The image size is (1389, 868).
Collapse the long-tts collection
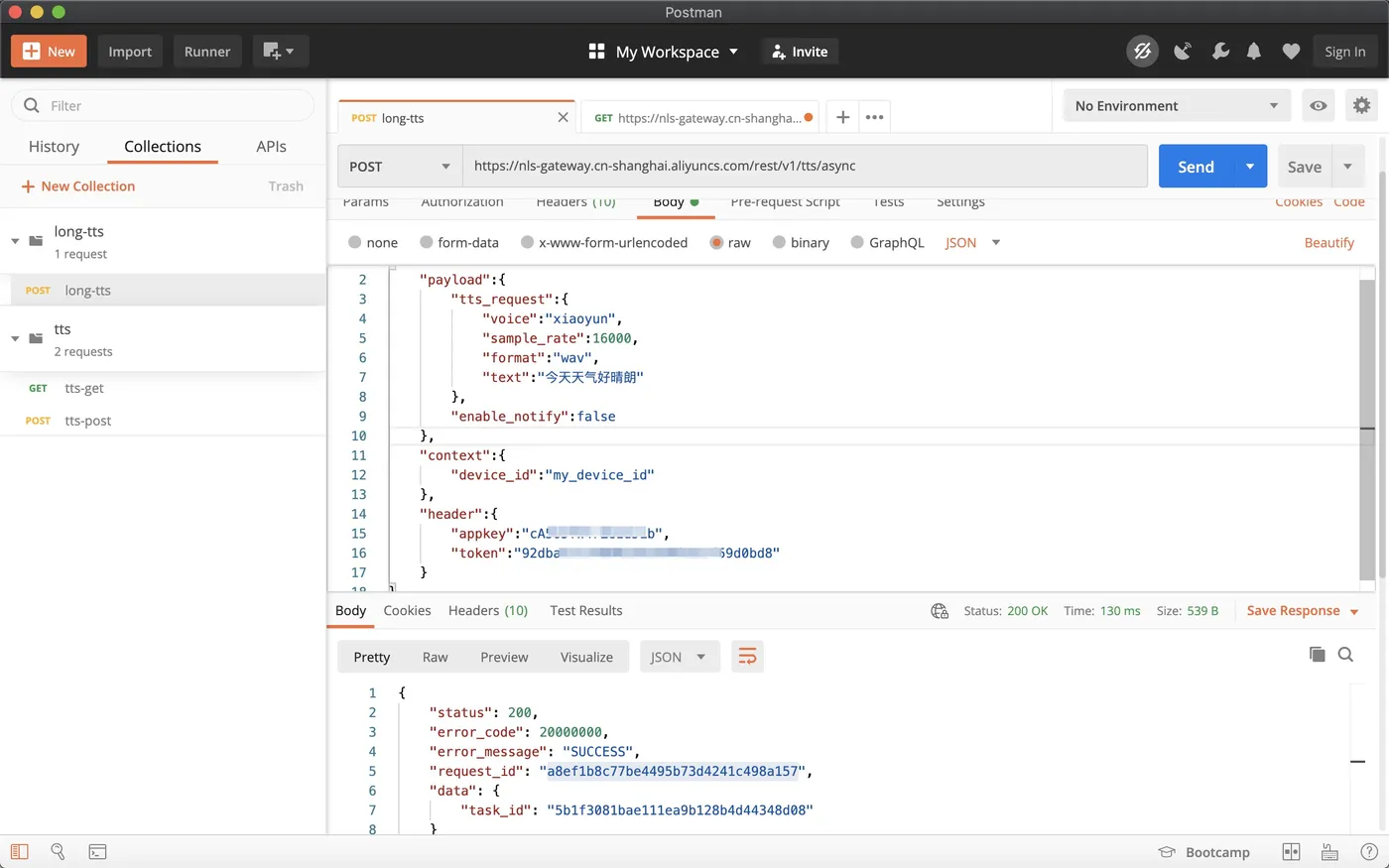coord(15,241)
